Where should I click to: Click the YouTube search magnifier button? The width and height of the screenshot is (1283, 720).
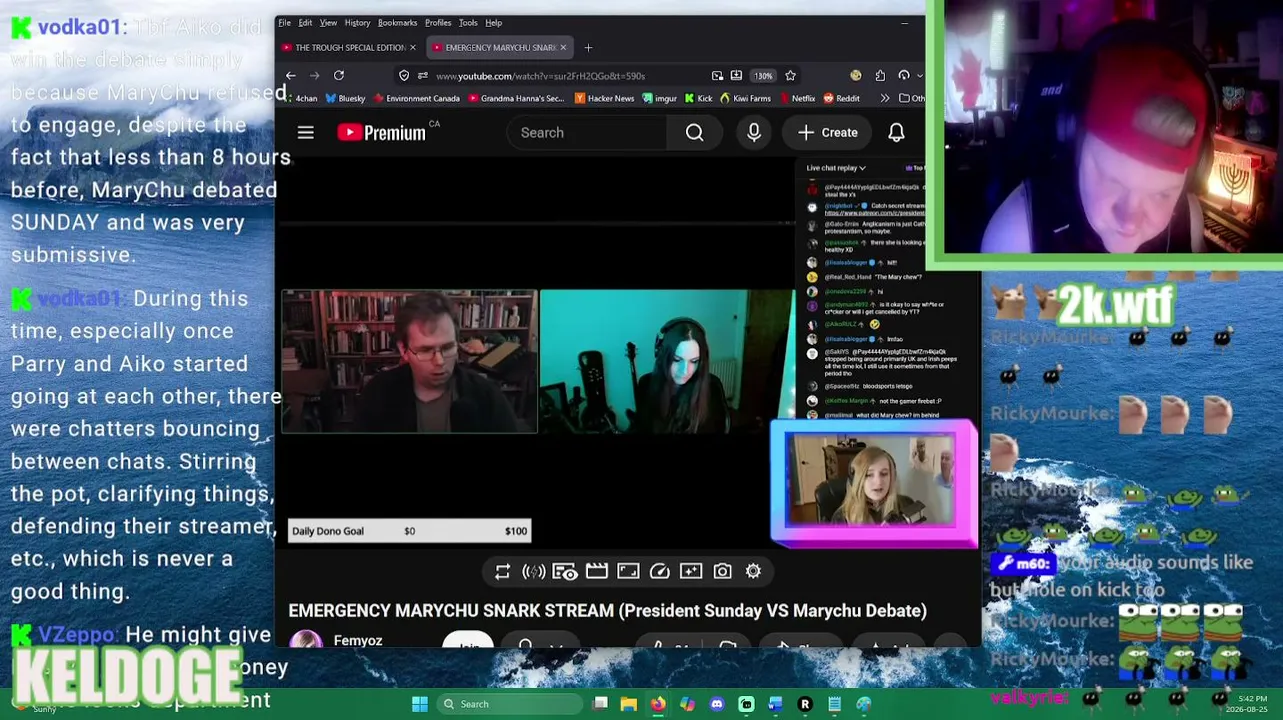pos(694,133)
